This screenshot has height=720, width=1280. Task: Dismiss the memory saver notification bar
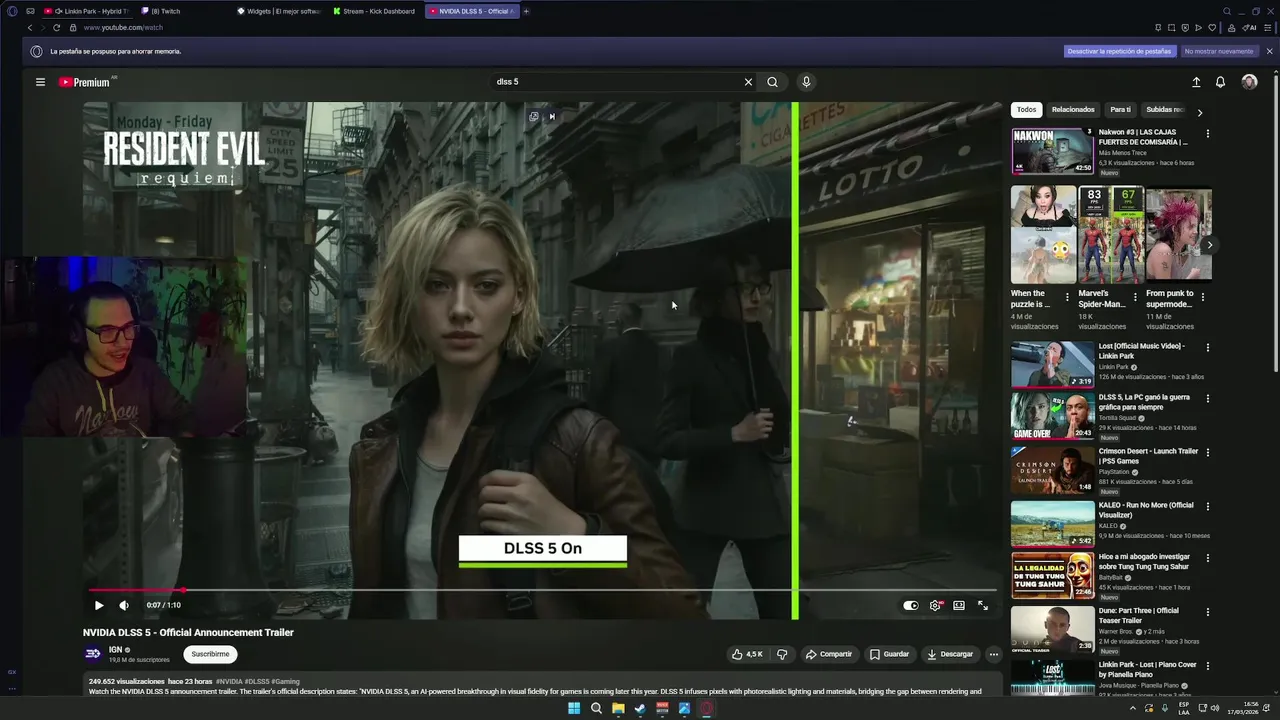(x=1269, y=51)
